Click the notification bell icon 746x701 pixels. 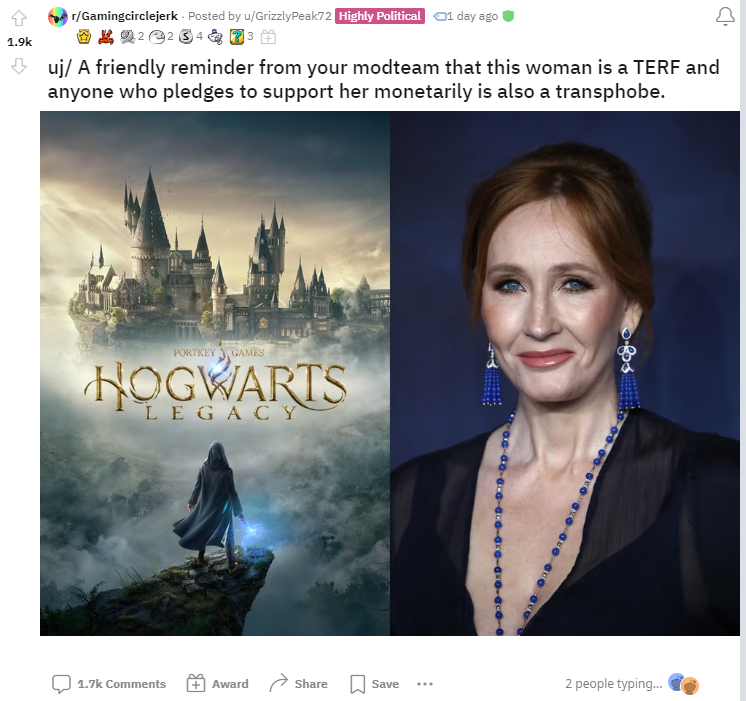pyautogui.click(x=725, y=17)
